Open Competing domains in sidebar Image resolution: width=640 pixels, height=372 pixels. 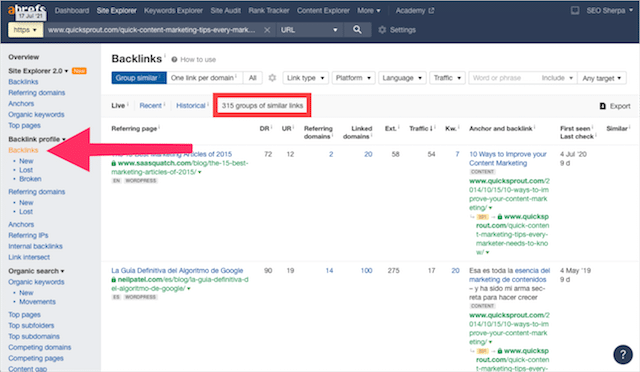tap(40, 347)
